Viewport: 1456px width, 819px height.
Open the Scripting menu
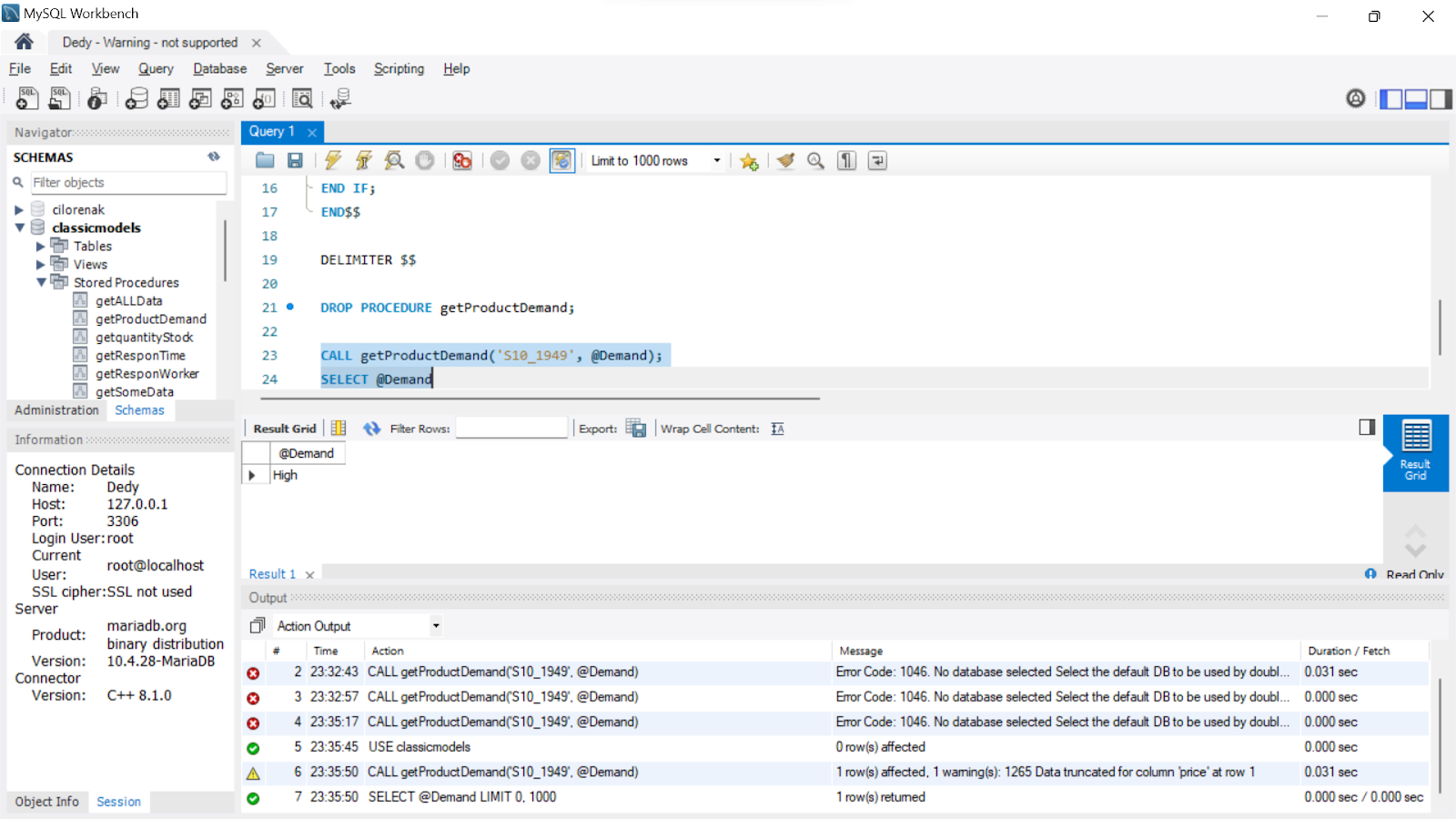pos(399,68)
